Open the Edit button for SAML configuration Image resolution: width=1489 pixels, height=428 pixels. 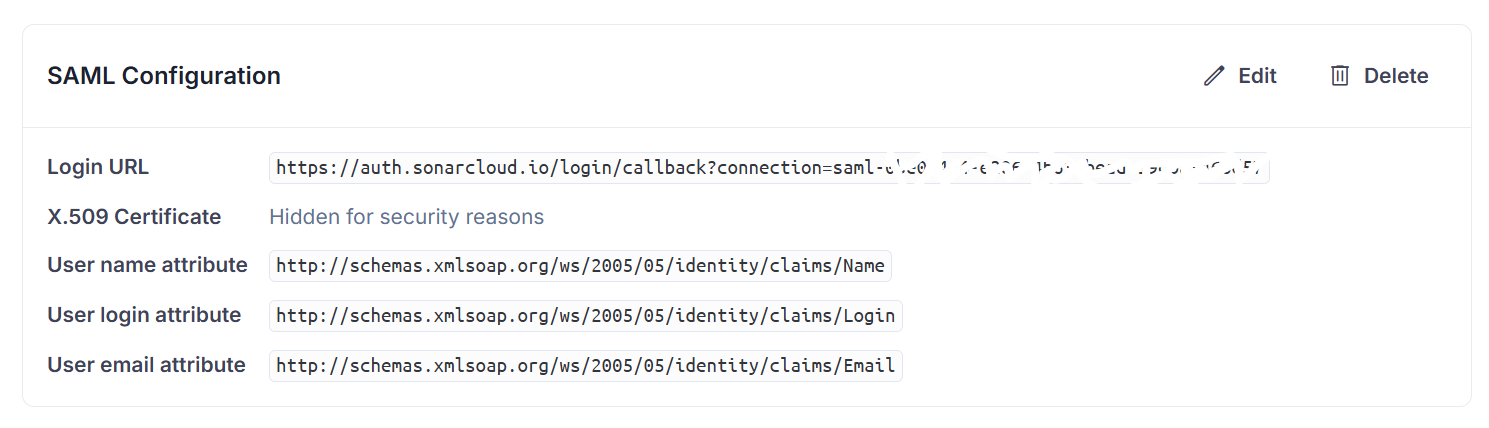[x=1240, y=76]
